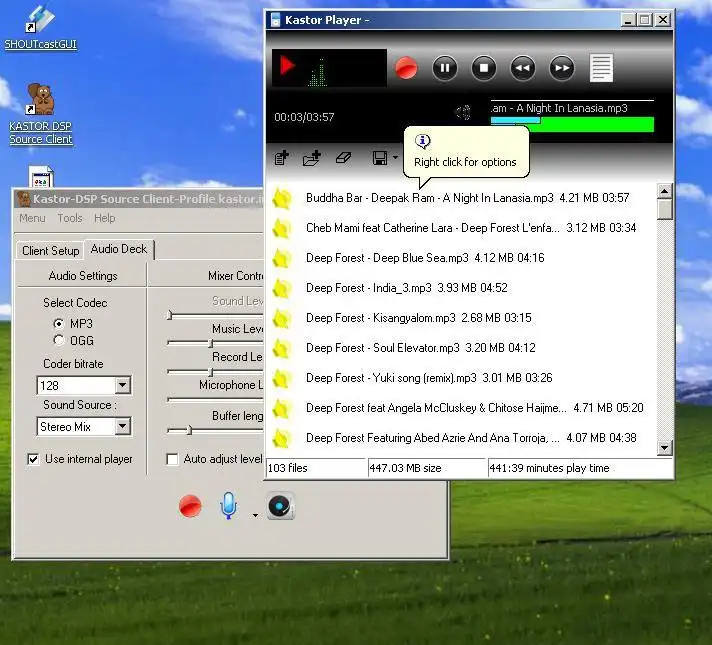Select the OGG codec radio button
The width and height of the screenshot is (712, 645).
pos(59,341)
